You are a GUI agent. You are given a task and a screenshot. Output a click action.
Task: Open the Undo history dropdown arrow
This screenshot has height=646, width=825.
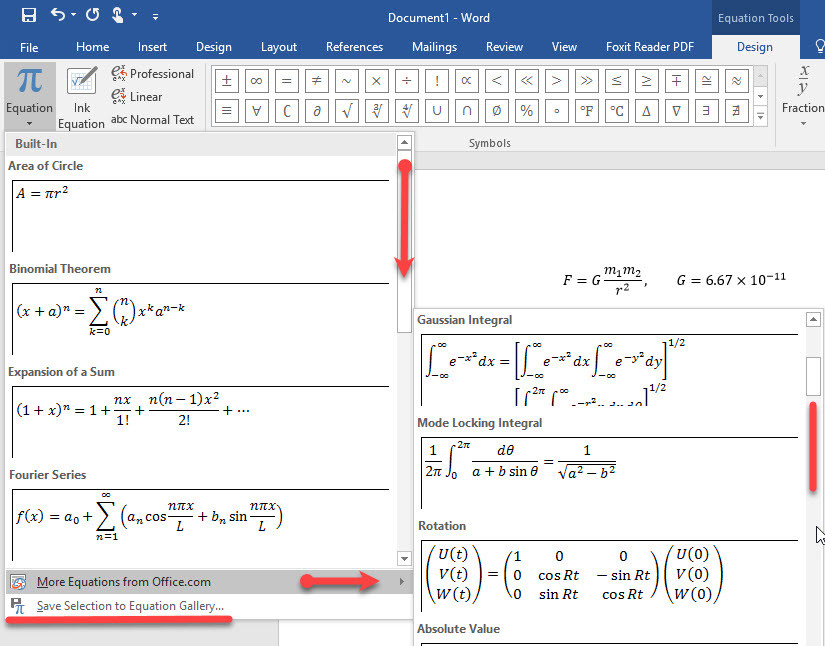(73, 15)
